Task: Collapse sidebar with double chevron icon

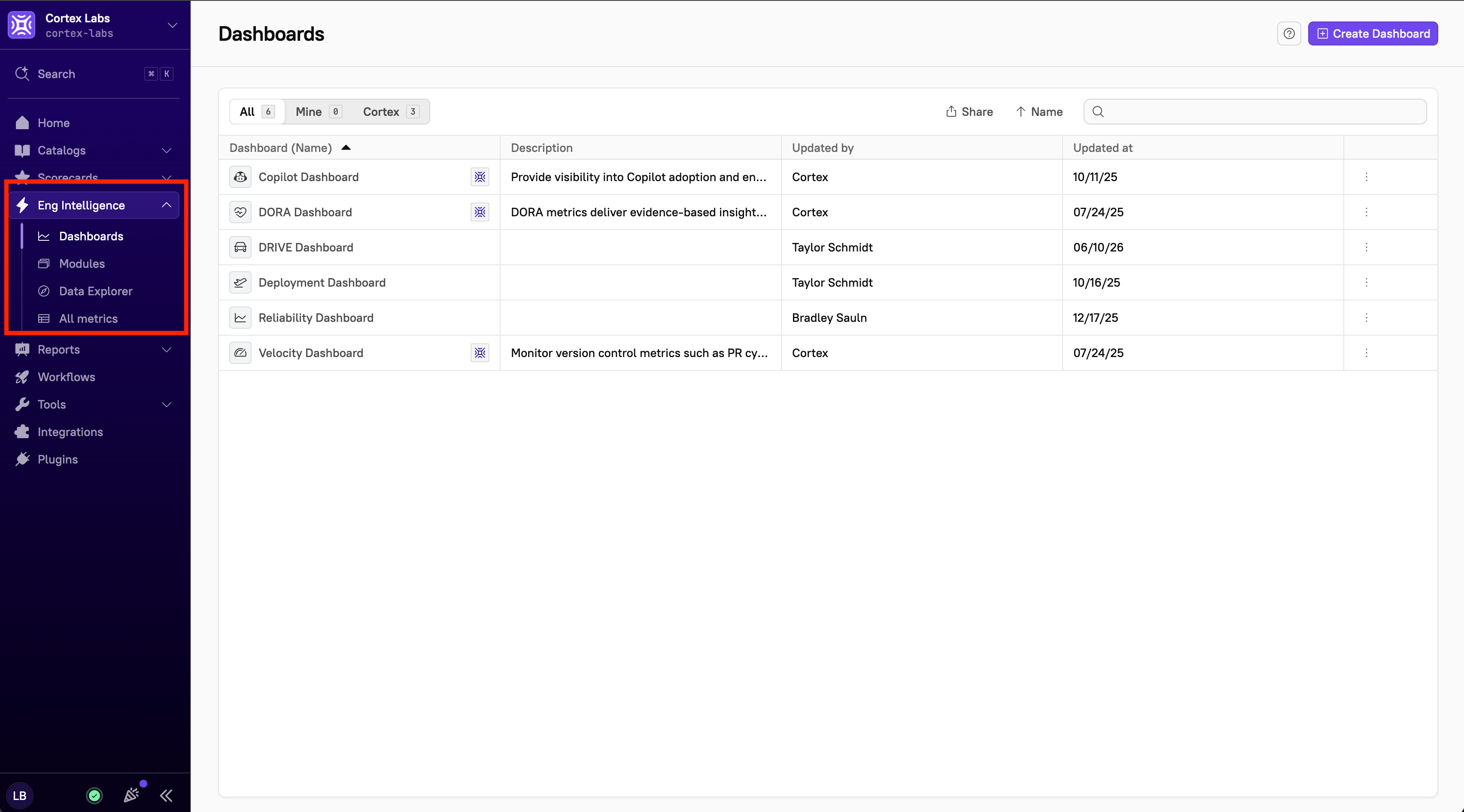Action: [166, 795]
